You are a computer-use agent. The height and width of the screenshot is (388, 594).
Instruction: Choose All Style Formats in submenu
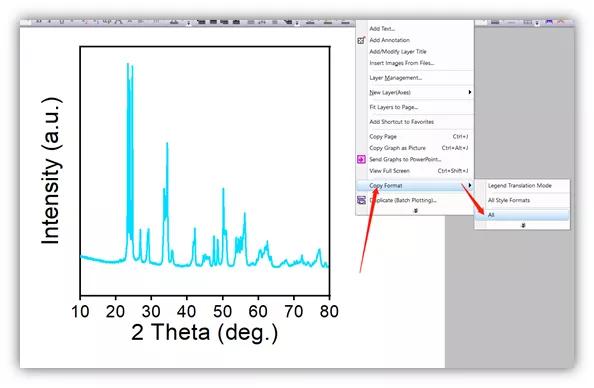[x=509, y=200]
